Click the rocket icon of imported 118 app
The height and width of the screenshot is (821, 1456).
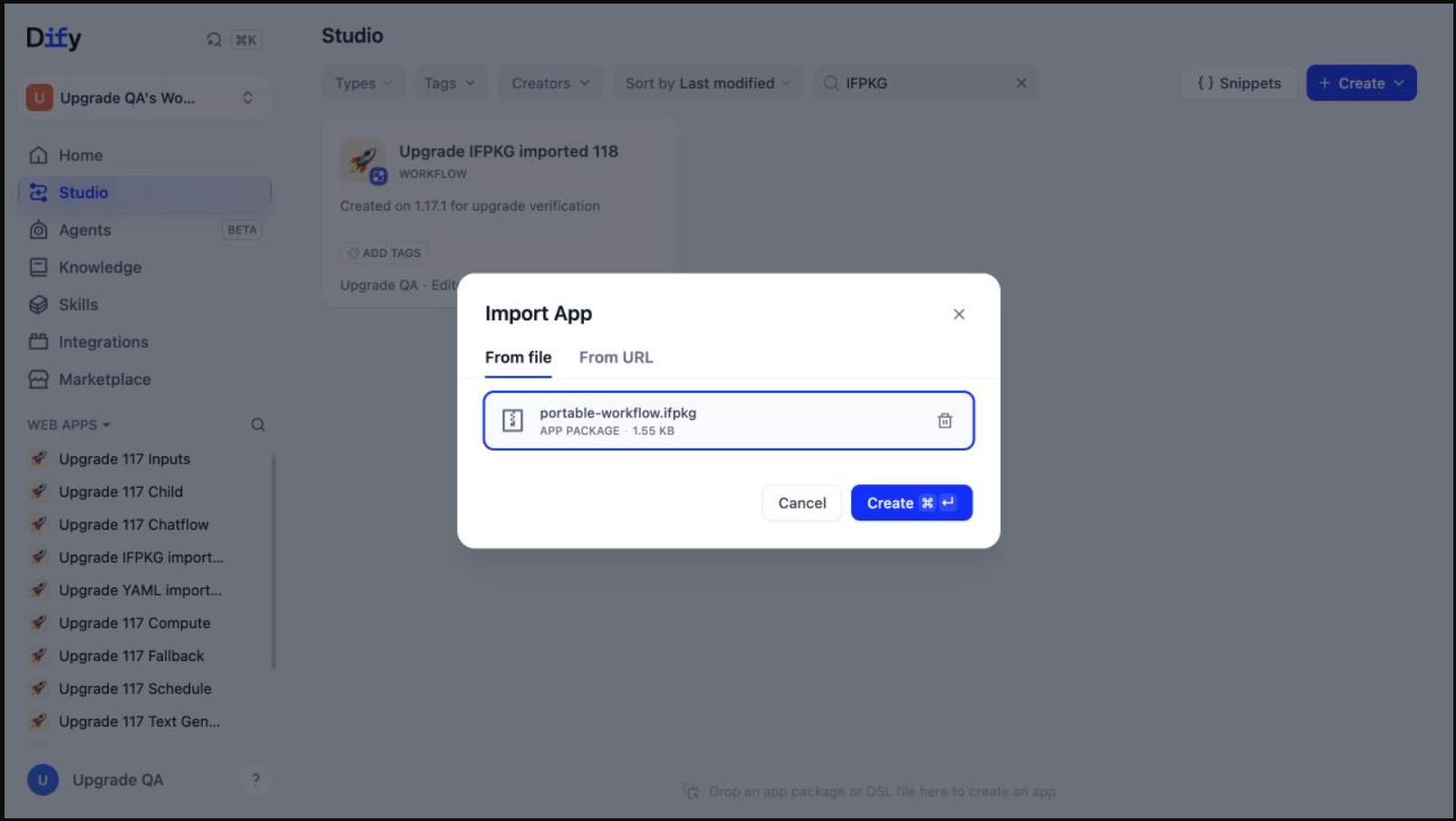[363, 160]
